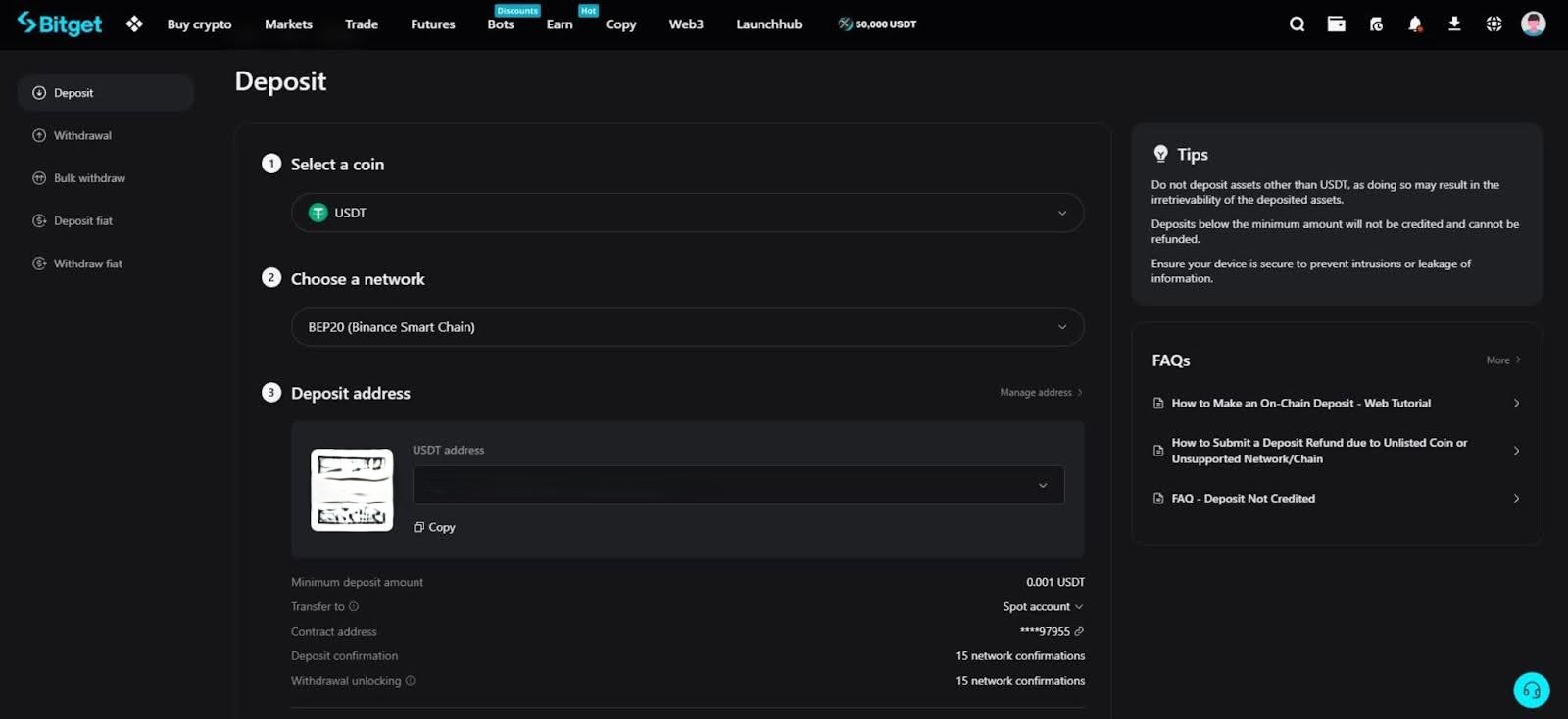Image resolution: width=1568 pixels, height=719 pixels.
Task: Expand the USDT address dropdown
Action: click(738, 485)
